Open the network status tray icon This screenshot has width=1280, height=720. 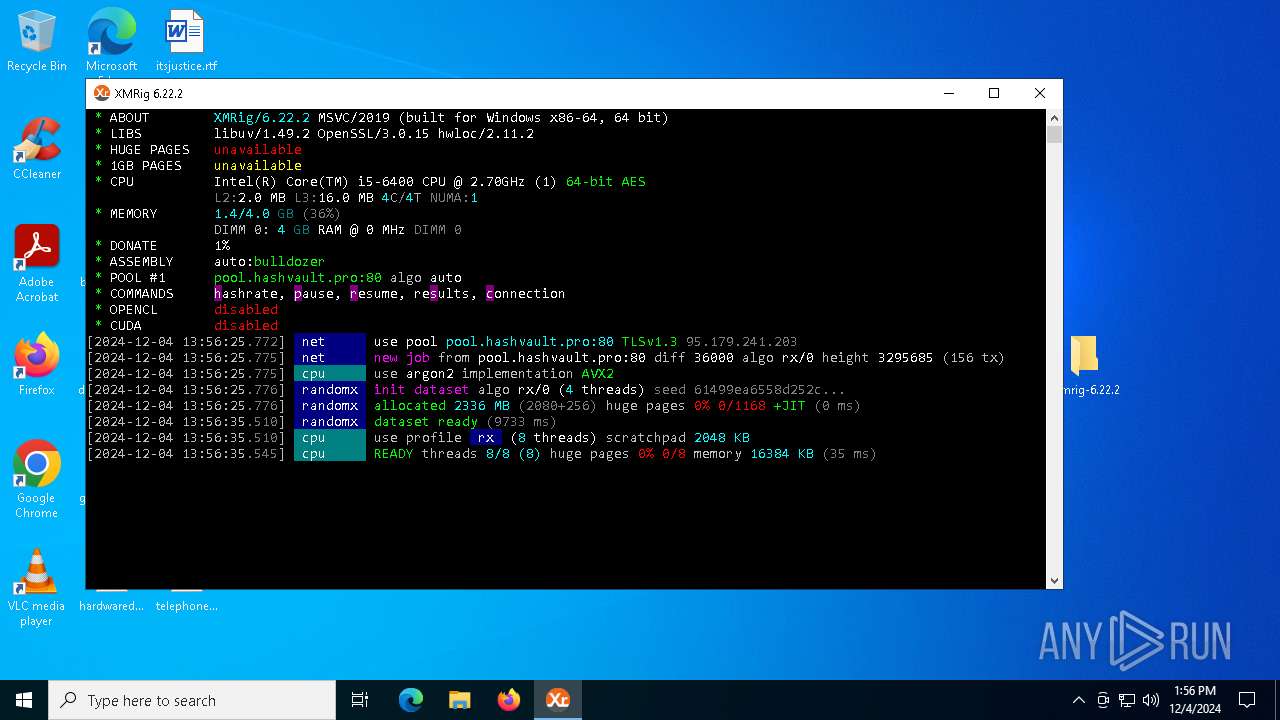click(x=1127, y=700)
